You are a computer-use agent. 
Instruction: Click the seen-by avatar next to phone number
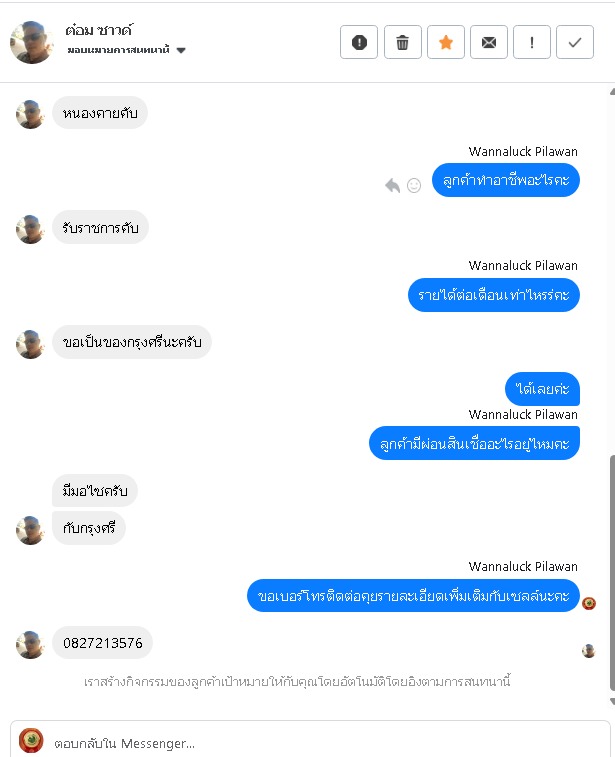point(588,650)
